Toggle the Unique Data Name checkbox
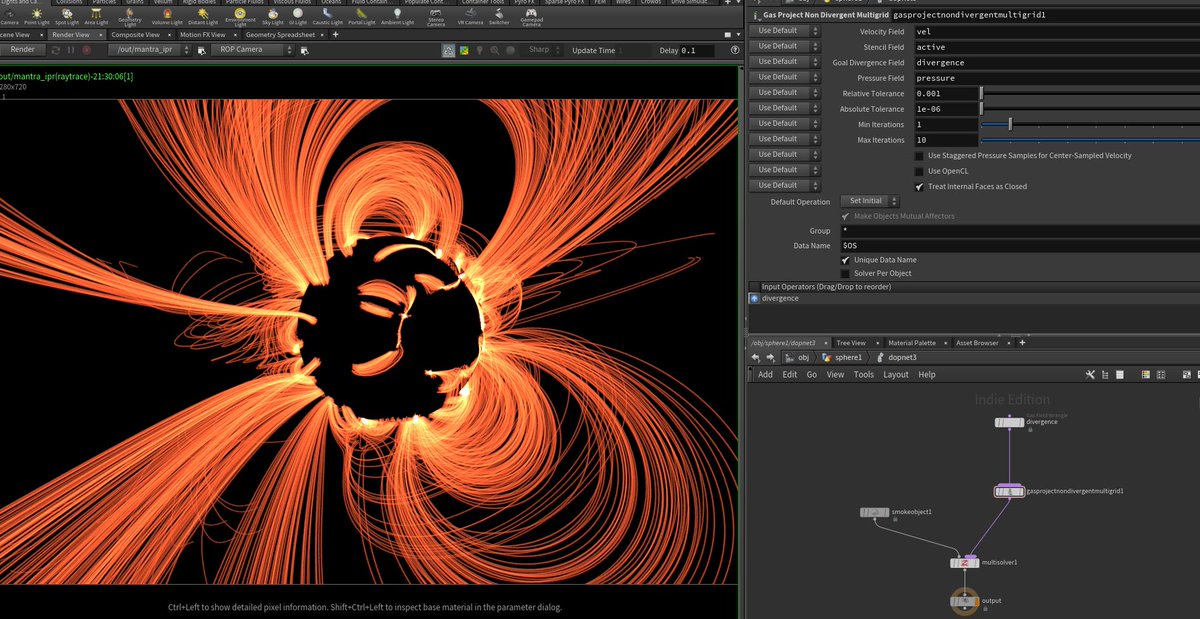 point(845,260)
